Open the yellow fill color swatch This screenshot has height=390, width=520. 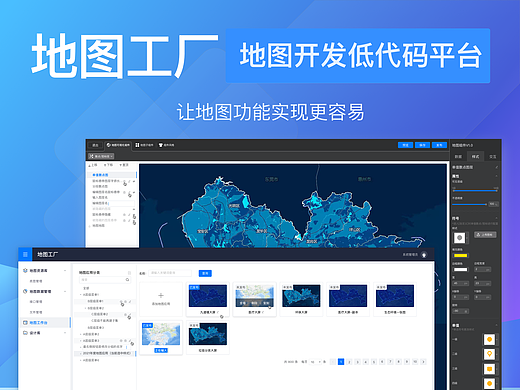460,256
